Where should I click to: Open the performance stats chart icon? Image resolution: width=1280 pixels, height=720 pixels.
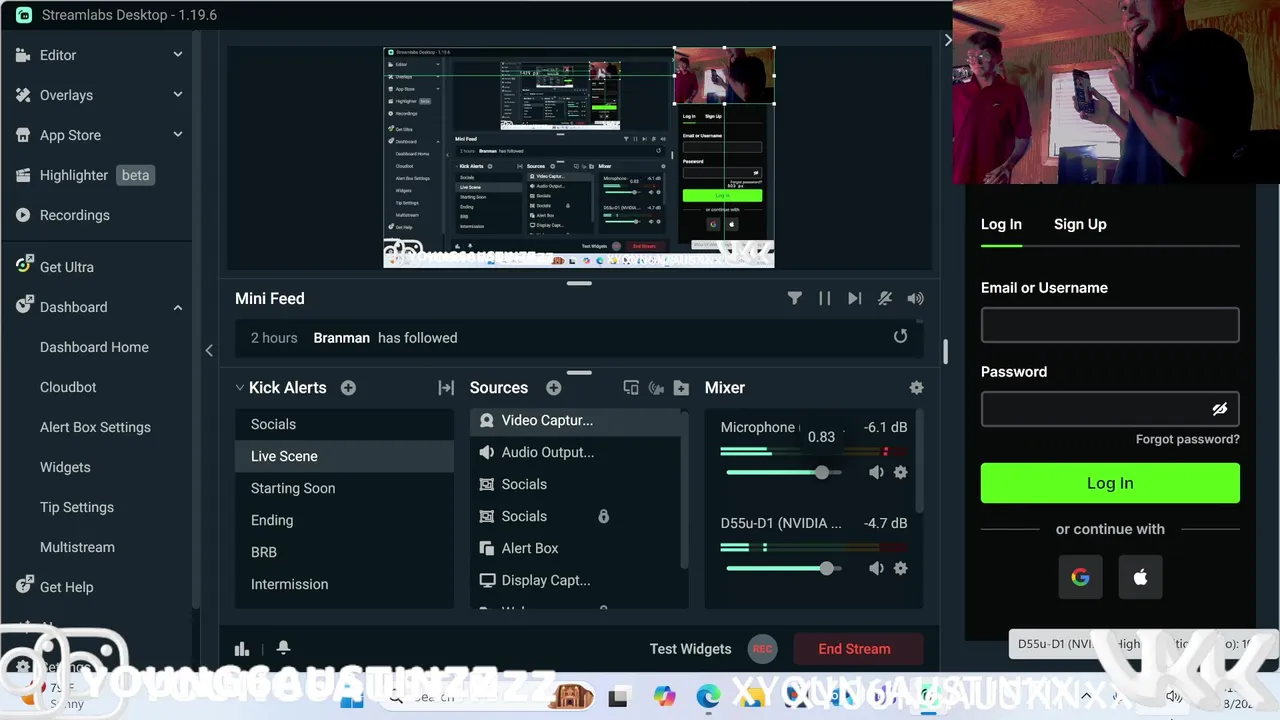pyautogui.click(x=242, y=649)
